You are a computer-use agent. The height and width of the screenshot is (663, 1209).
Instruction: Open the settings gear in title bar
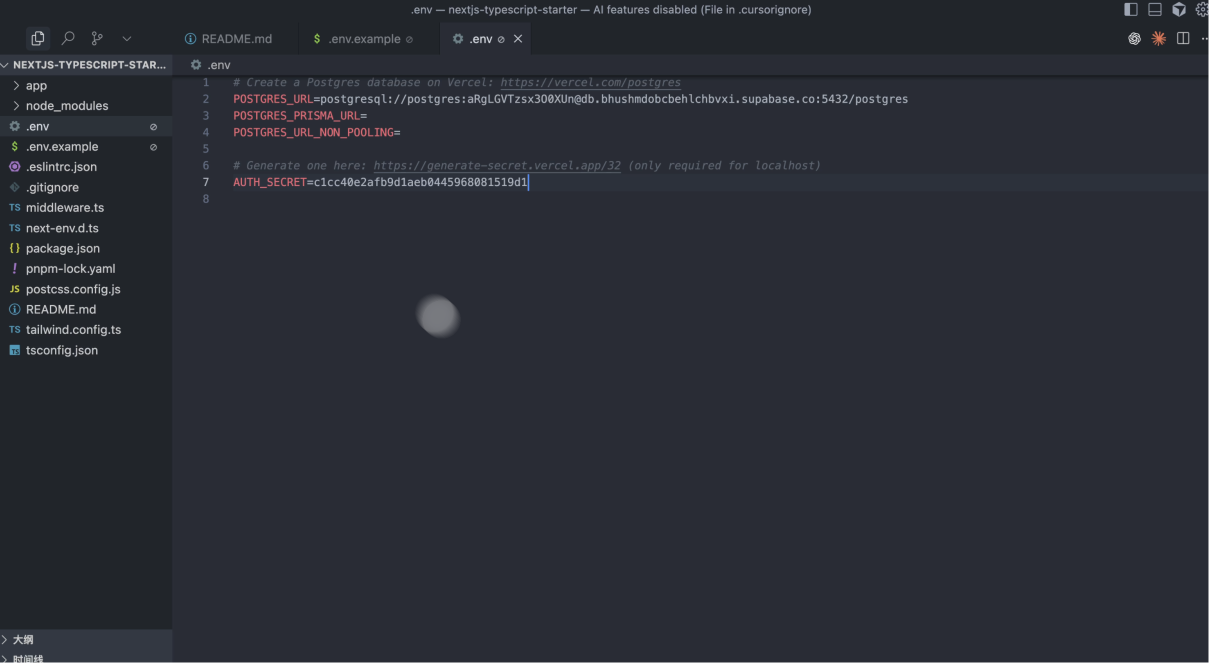1201,10
